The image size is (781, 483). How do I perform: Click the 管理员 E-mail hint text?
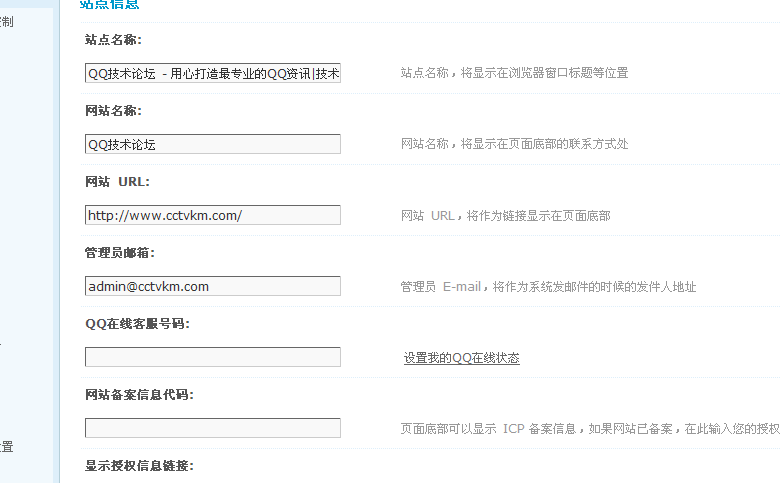(x=548, y=287)
